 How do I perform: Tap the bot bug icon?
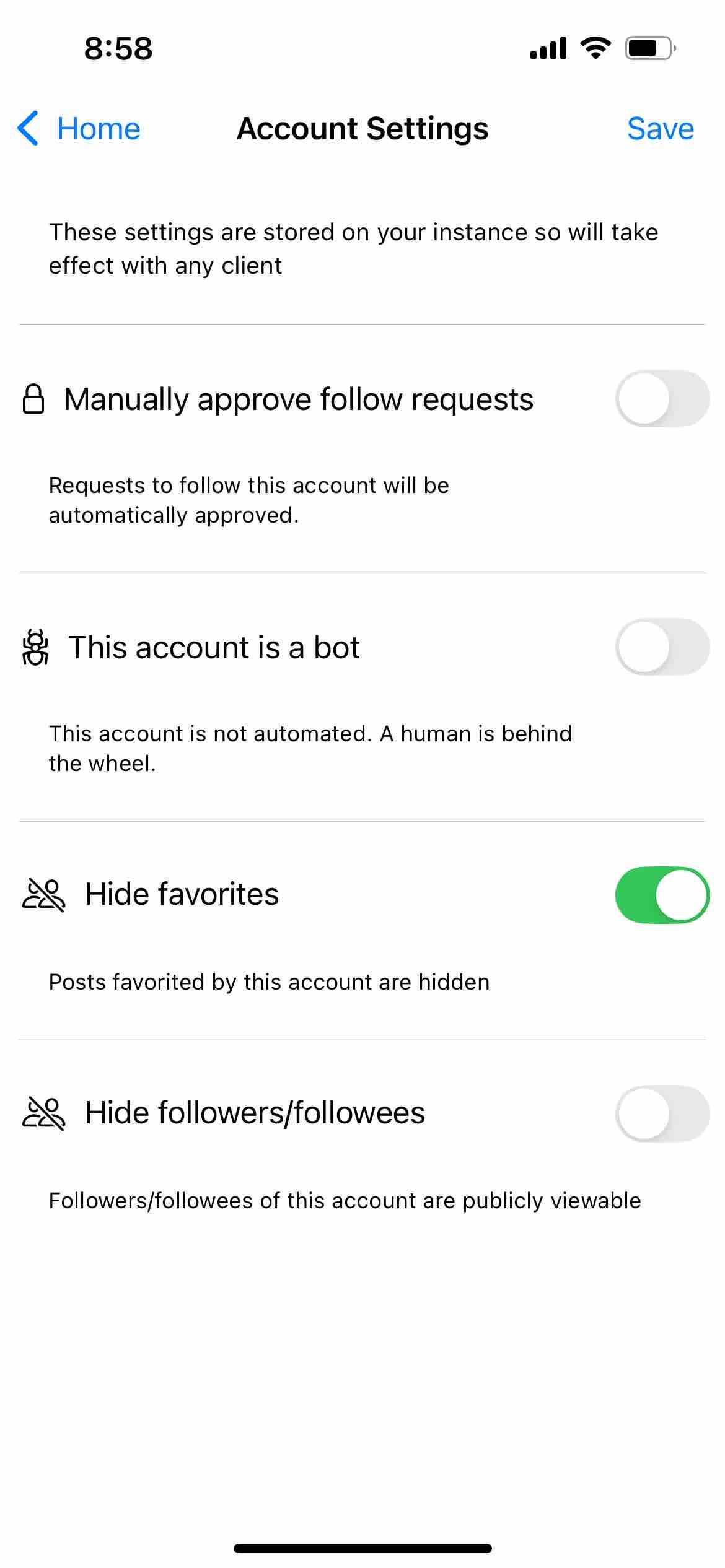click(x=35, y=647)
